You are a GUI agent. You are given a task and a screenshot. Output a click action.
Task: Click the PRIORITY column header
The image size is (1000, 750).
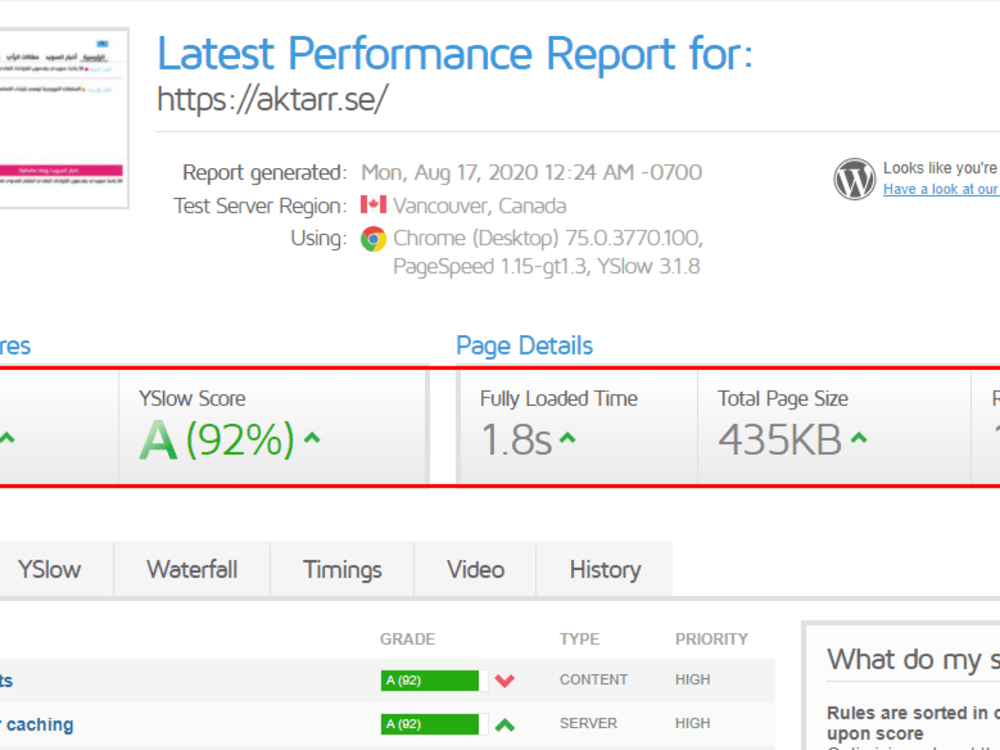pos(712,639)
